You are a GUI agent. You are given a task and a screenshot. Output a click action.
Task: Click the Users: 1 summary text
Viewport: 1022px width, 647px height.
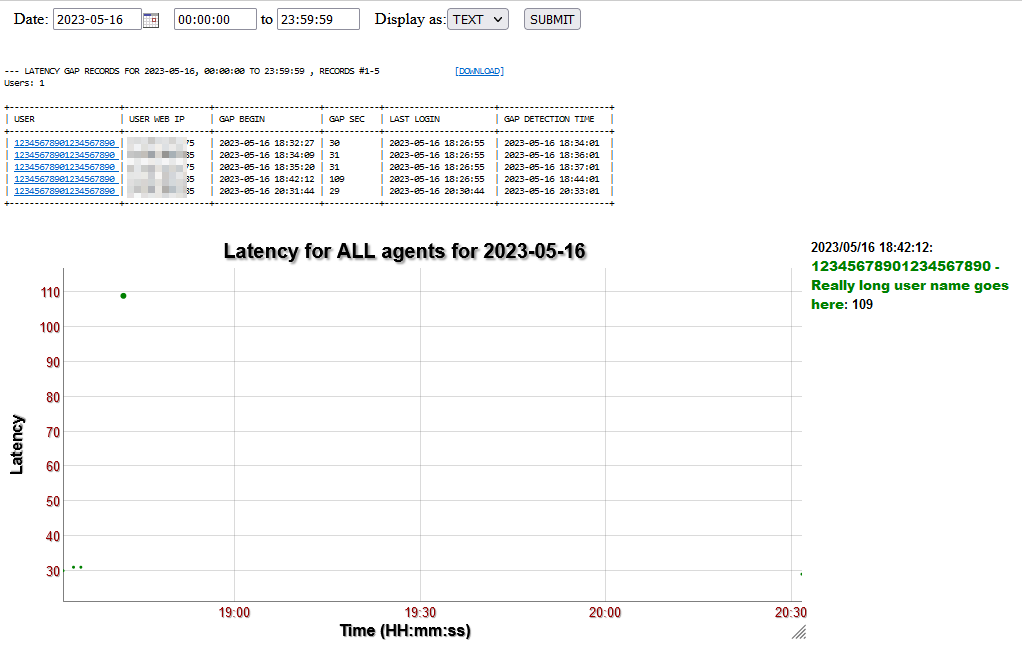click(x=24, y=83)
